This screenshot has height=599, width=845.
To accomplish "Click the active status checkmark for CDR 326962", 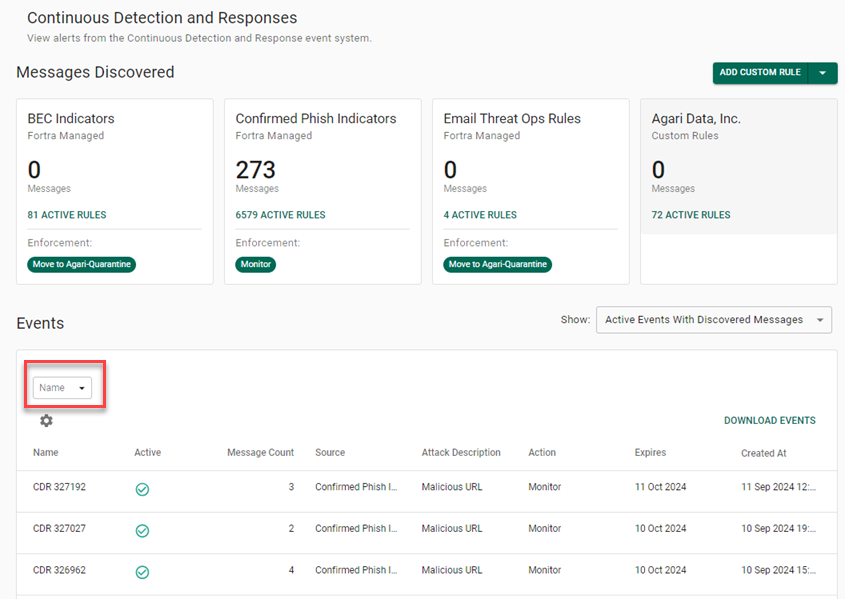I will coord(142,571).
